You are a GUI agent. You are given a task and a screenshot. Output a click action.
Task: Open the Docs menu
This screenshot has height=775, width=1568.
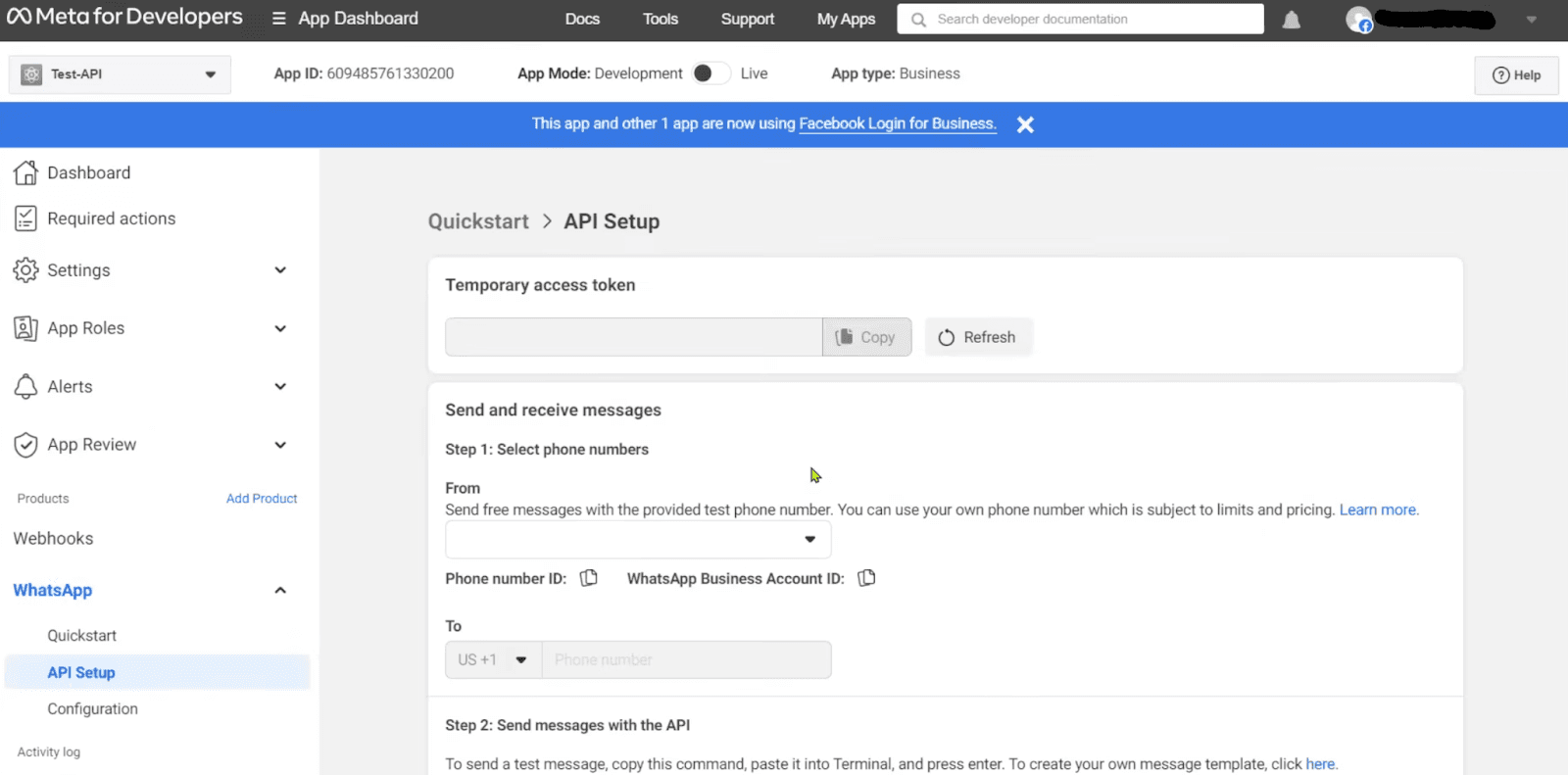click(582, 20)
